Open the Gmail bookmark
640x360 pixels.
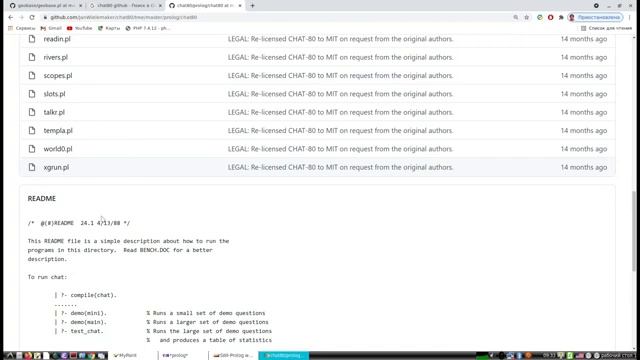[51, 28]
